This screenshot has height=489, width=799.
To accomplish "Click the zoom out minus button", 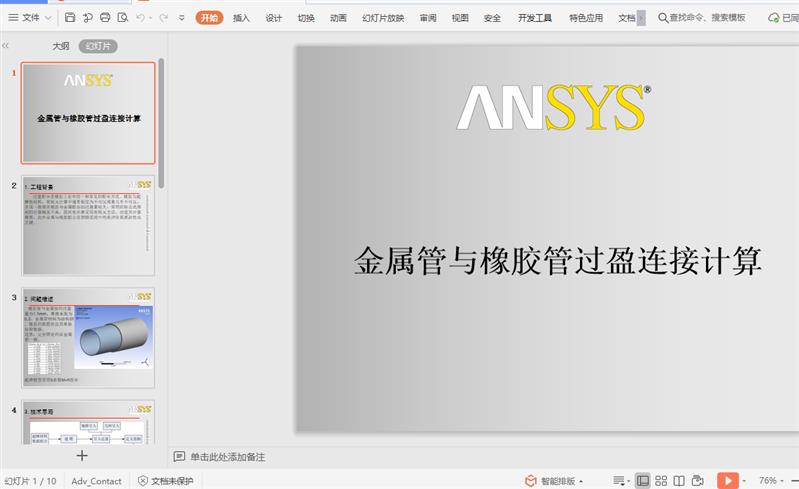I will (x=795, y=481).
